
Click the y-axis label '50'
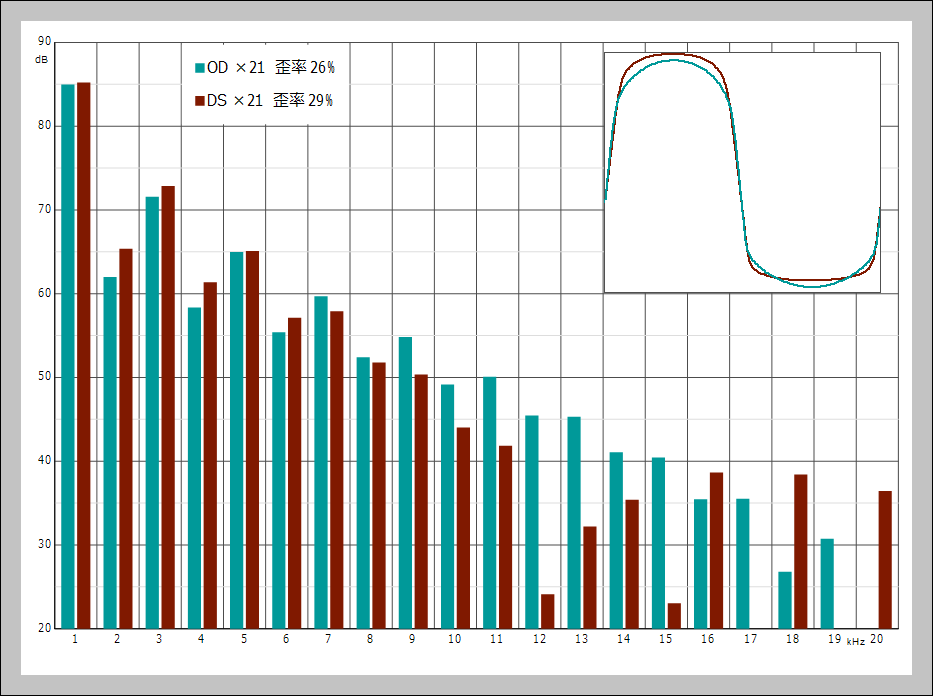45,377
